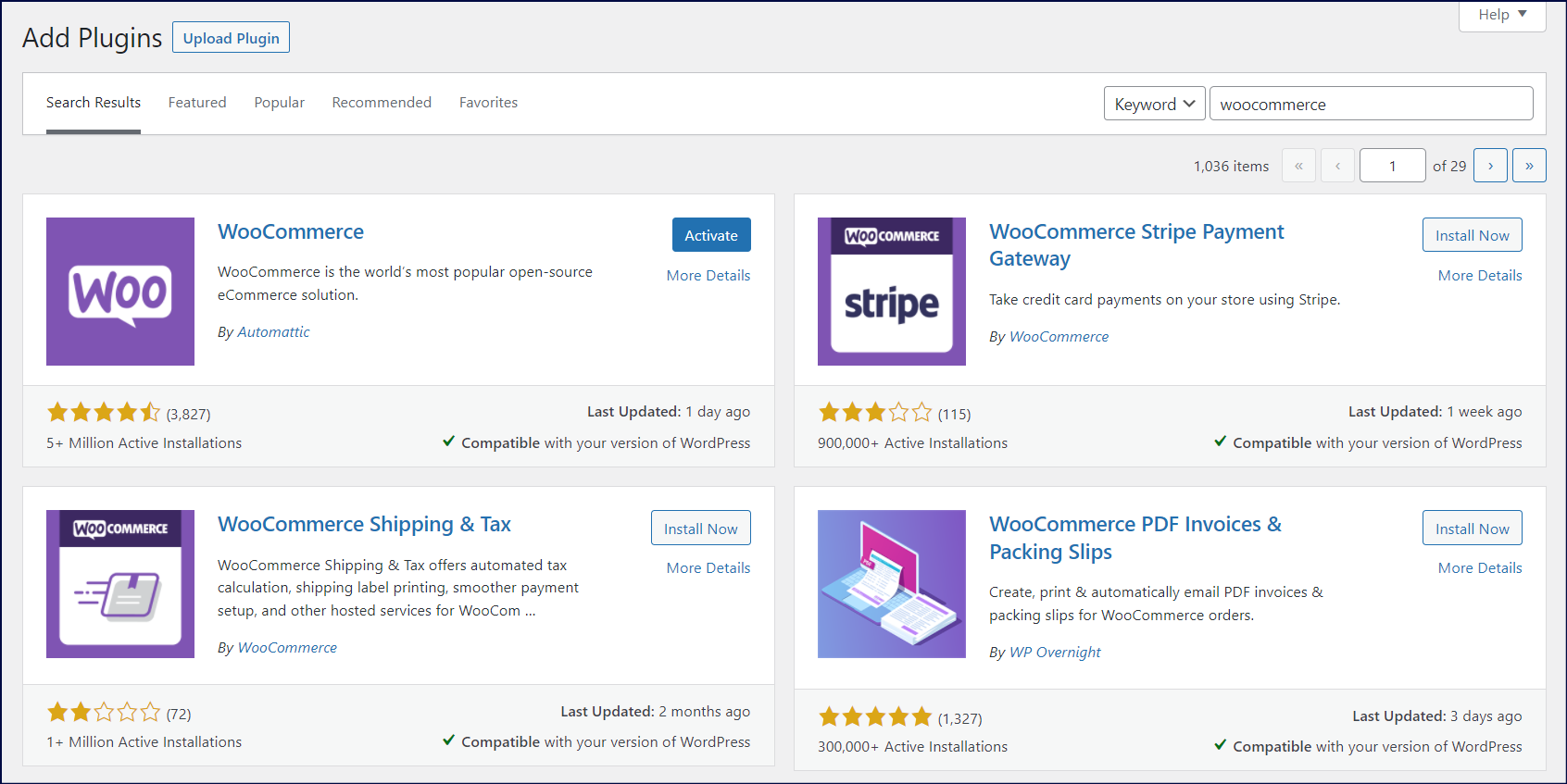Click the '900,000+ Active Installations' text
This screenshot has width=1567, height=784.
[x=912, y=442]
